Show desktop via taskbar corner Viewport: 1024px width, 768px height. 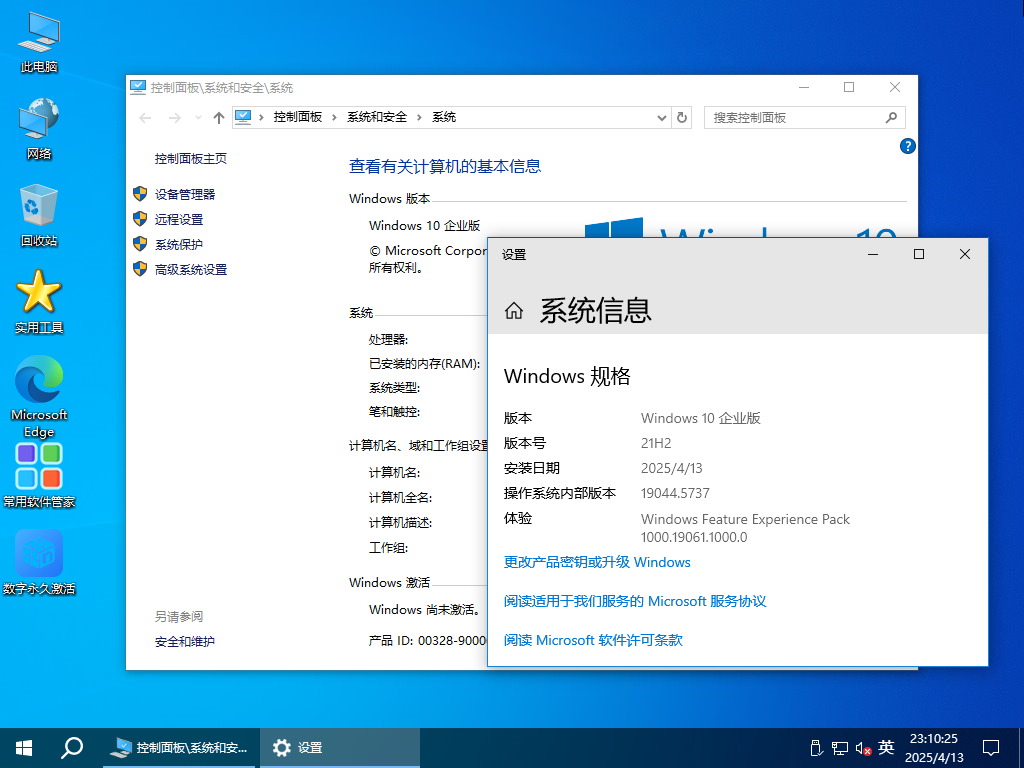coord(1021,748)
